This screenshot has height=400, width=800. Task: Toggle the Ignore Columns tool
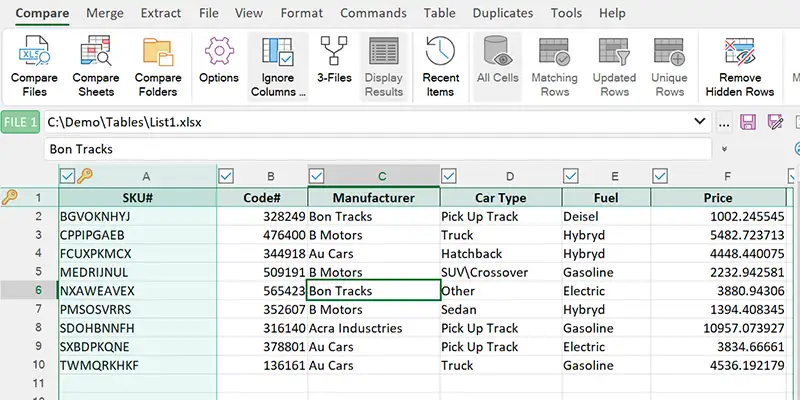tap(278, 66)
